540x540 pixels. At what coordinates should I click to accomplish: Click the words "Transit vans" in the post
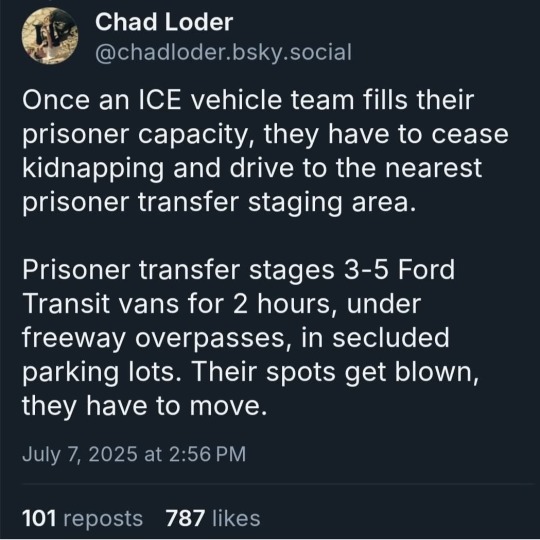100,304
